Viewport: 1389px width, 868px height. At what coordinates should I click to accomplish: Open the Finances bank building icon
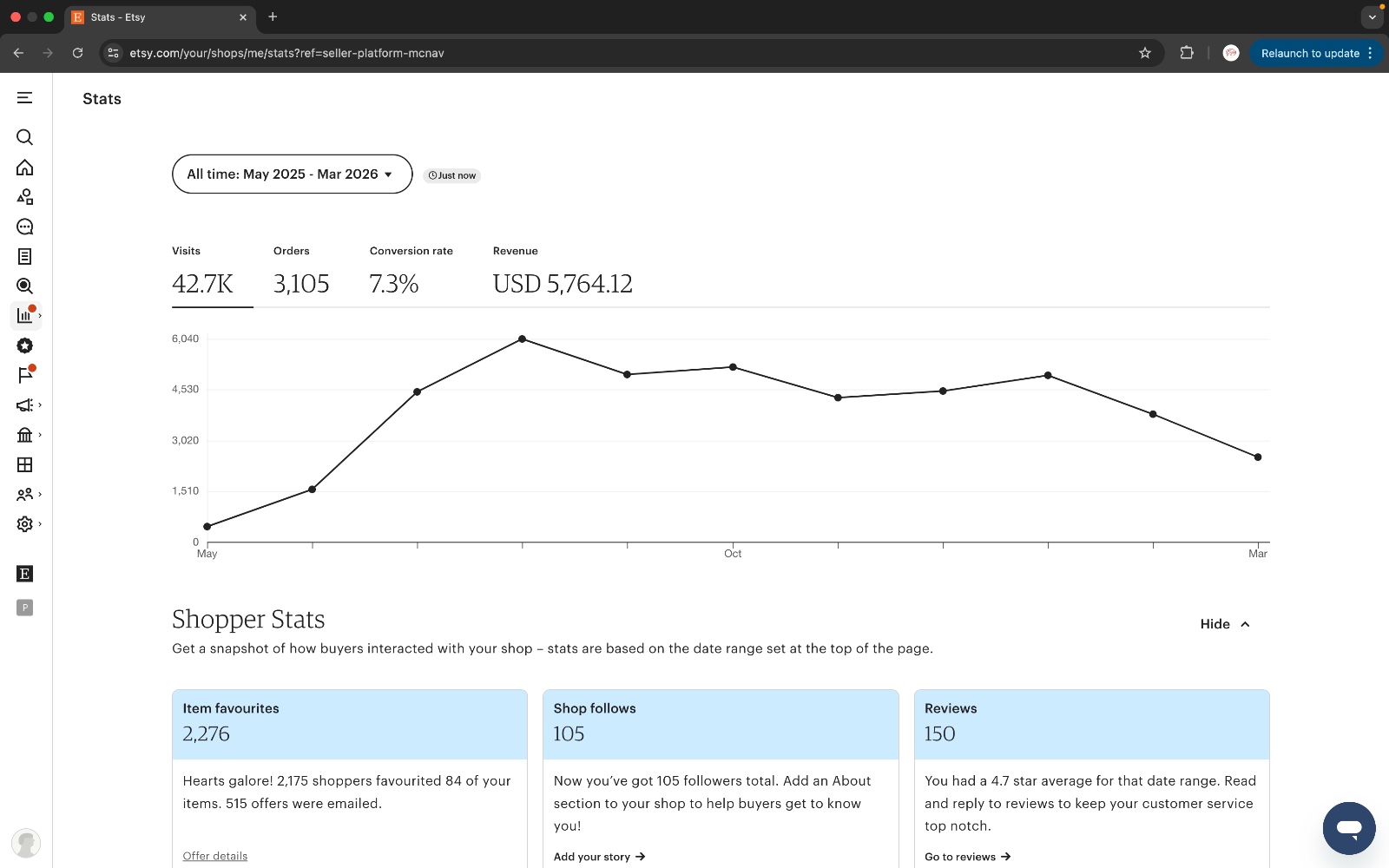(x=25, y=435)
